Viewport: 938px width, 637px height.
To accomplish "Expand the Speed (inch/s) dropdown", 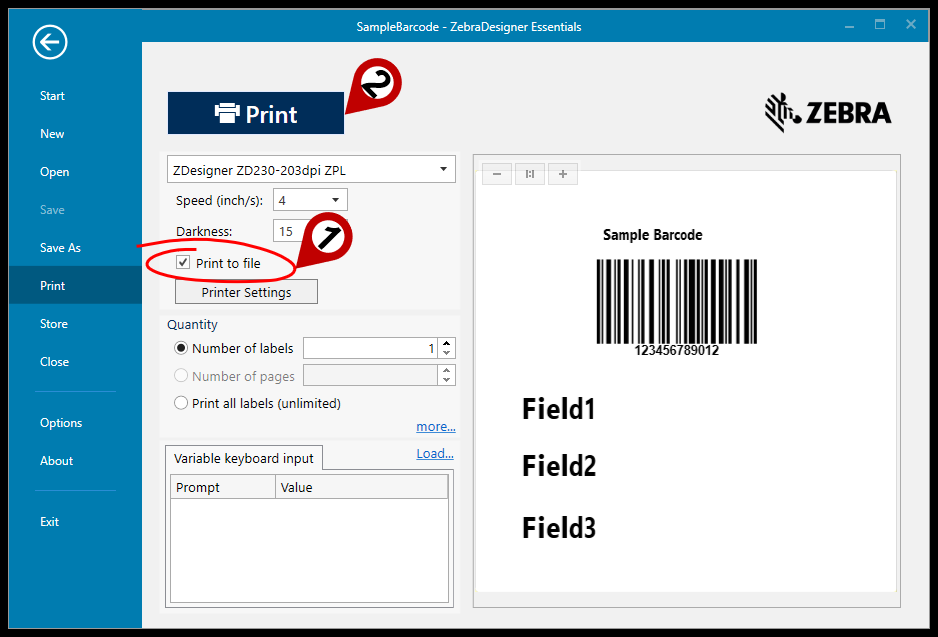I will point(336,200).
